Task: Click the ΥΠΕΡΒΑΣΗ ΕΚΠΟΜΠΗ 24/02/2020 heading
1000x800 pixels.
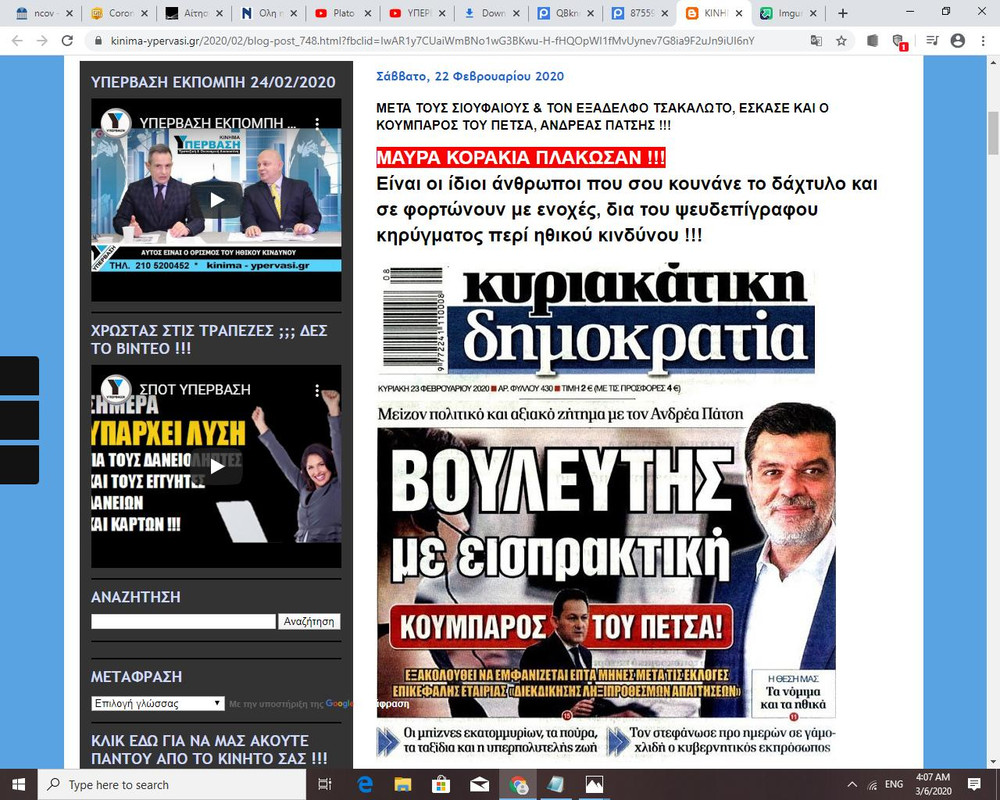Action: click(x=213, y=82)
